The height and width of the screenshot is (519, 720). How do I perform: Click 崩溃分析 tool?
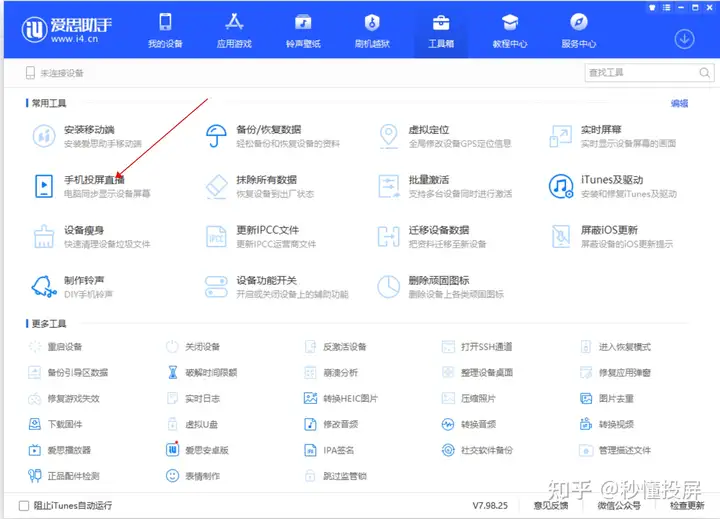(331, 372)
